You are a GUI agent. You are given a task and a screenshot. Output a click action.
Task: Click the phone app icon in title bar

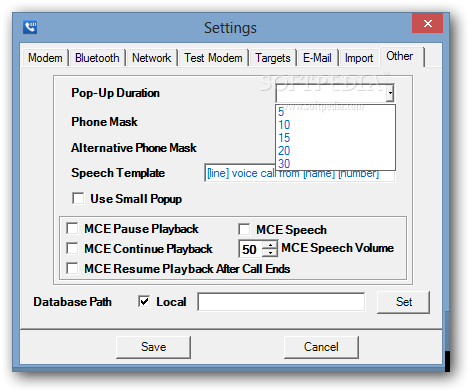click(30, 27)
